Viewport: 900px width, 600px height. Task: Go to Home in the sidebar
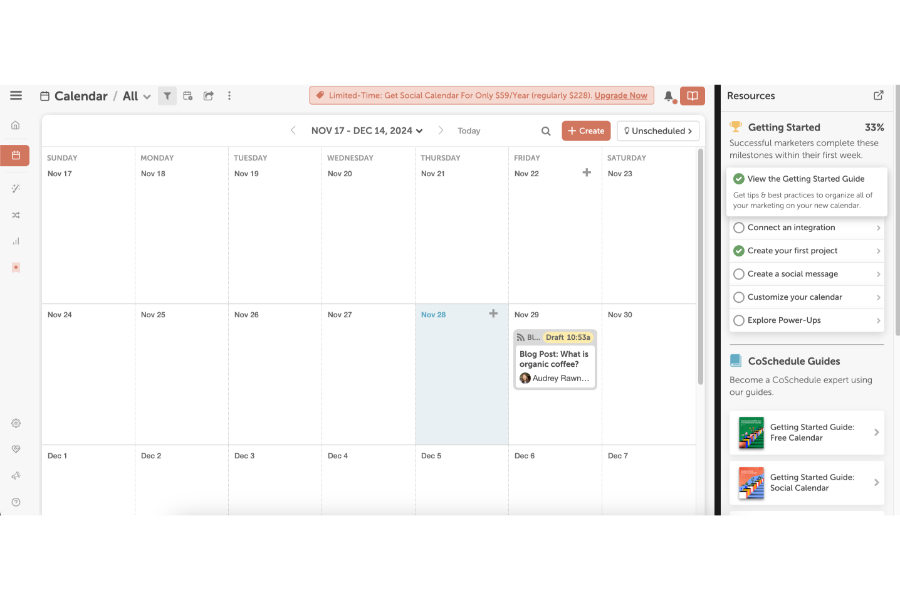[15, 125]
